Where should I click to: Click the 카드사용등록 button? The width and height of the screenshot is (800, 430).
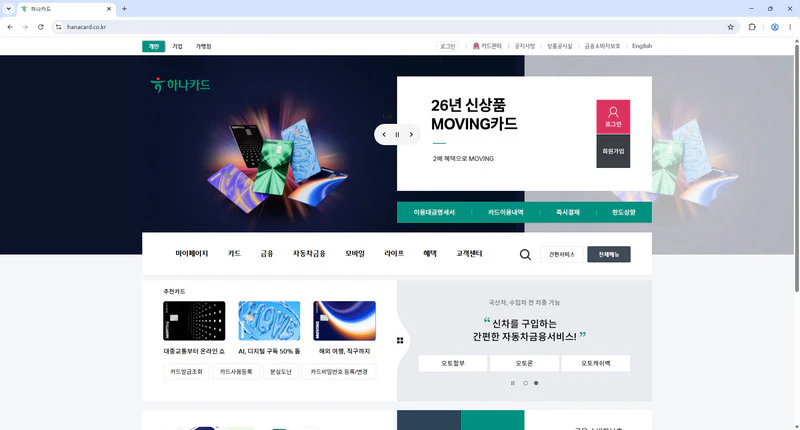tap(236, 372)
